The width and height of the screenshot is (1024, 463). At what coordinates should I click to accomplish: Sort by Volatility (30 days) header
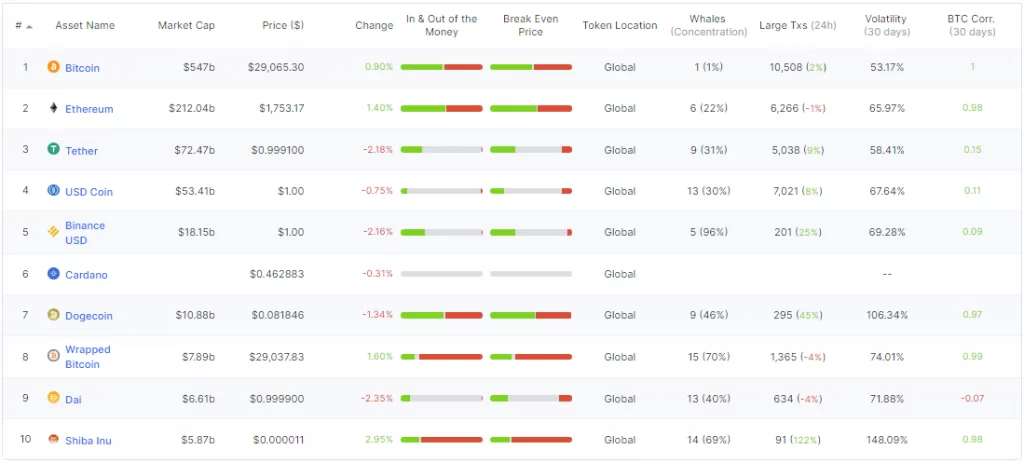point(887,25)
